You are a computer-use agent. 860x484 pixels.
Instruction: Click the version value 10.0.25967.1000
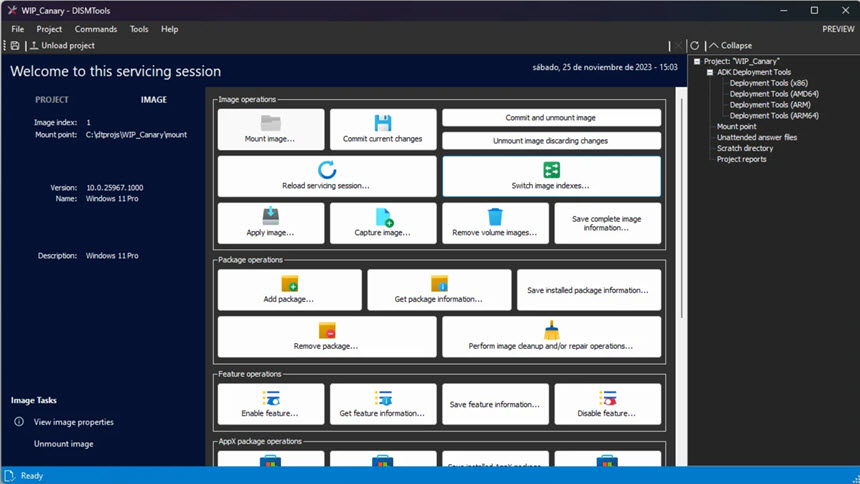point(115,188)
